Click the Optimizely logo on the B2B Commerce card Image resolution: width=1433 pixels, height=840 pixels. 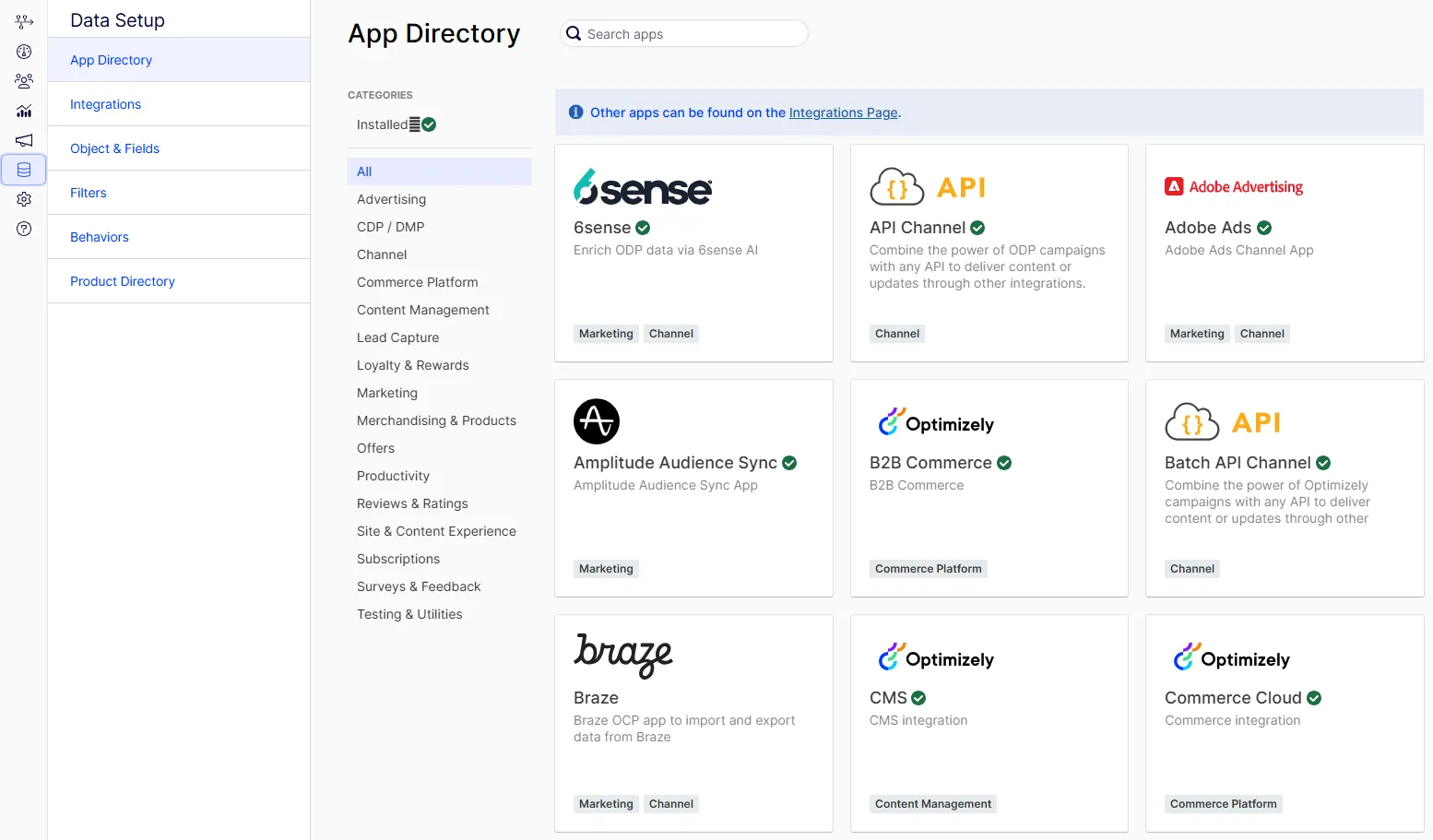936,422
